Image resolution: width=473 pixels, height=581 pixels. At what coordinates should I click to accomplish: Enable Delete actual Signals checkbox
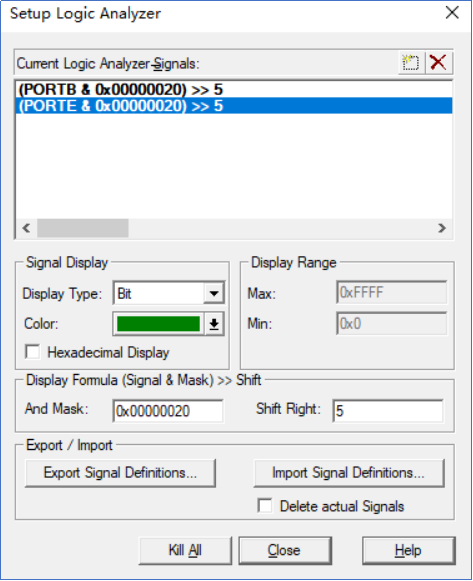265,506
